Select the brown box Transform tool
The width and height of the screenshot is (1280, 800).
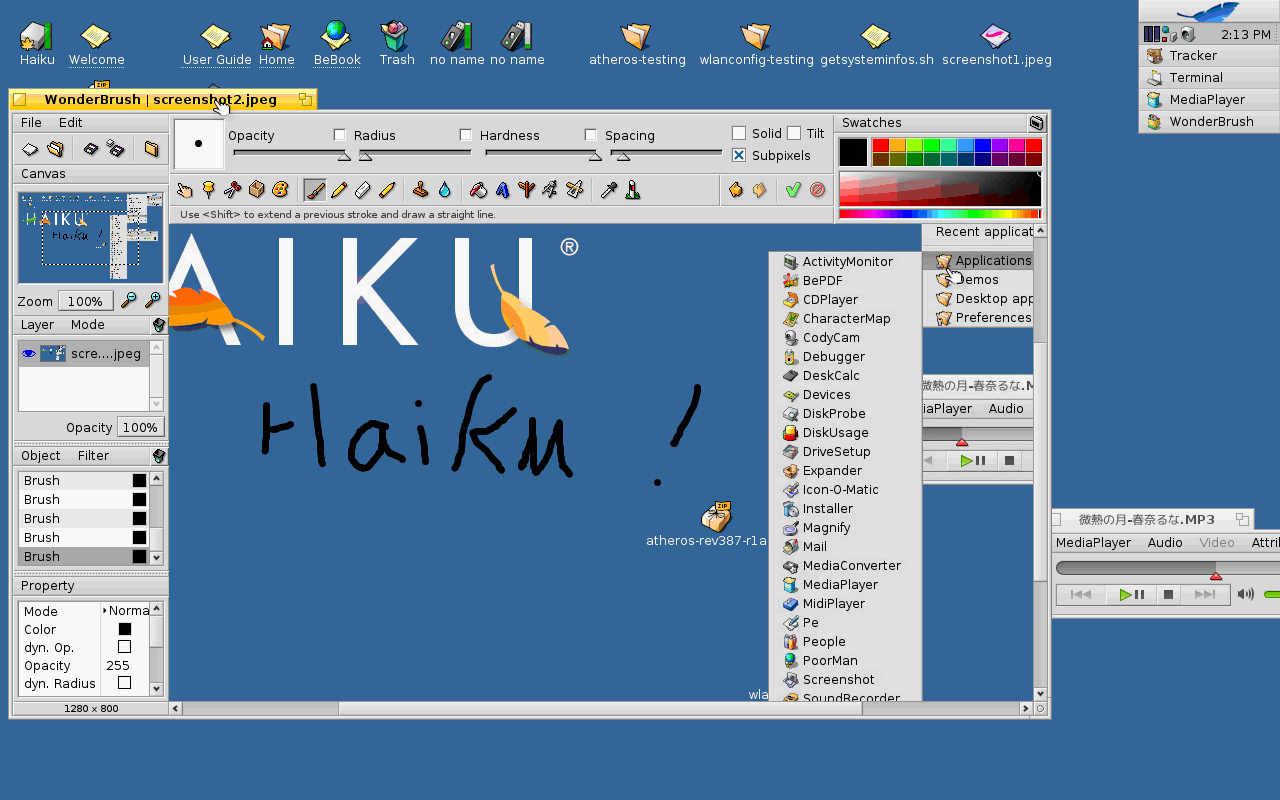point(256,189)
